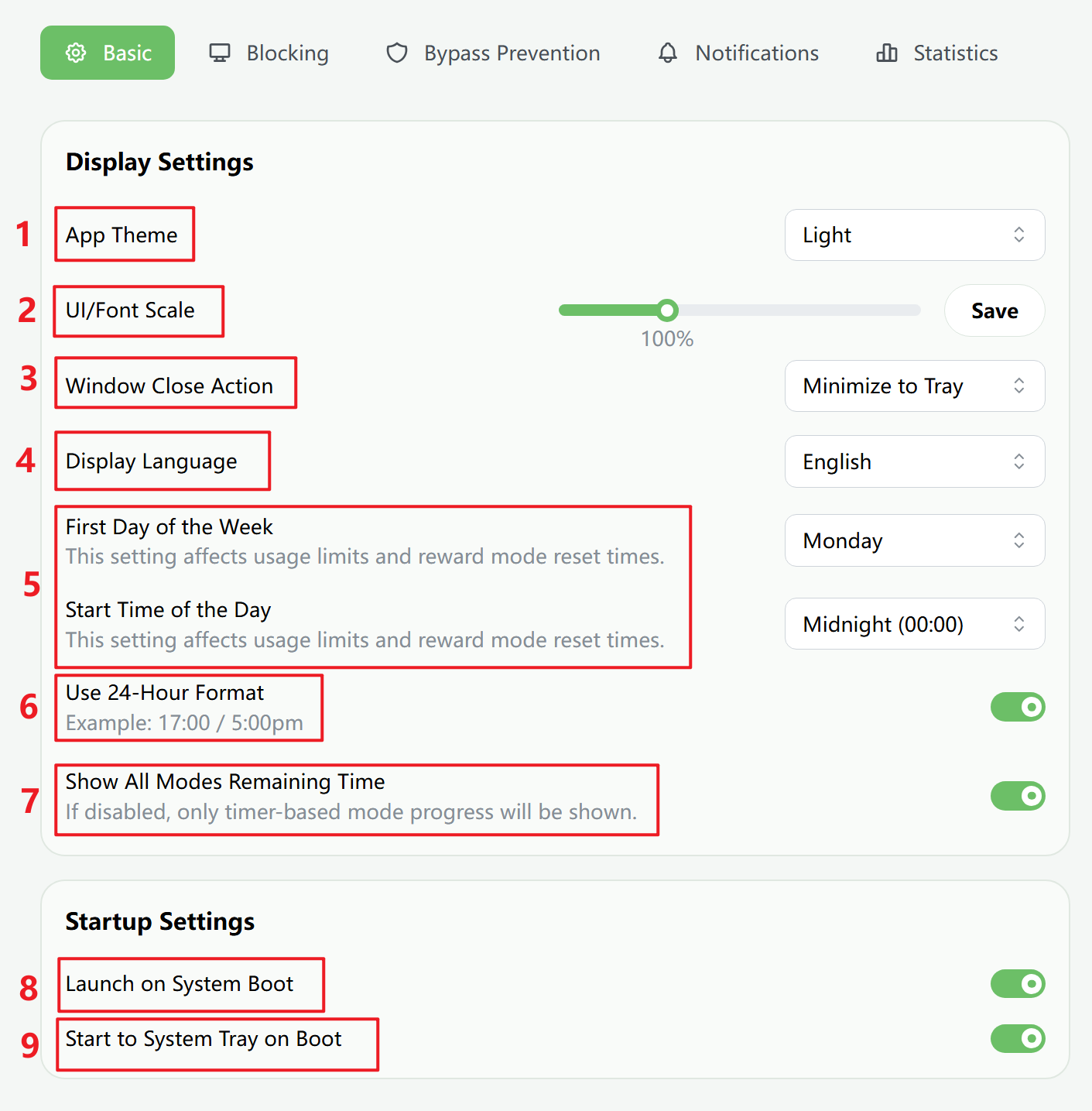1092x1111 pixels.
Task: Click the 'If disabled, only timer-based mode' description
Action: [x=351, y=811]
